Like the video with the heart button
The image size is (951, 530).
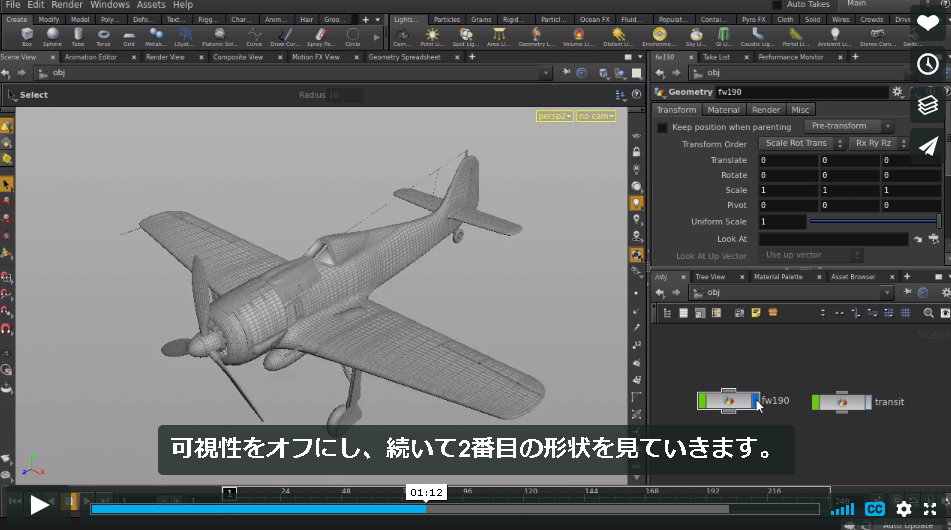click(927, 23)
